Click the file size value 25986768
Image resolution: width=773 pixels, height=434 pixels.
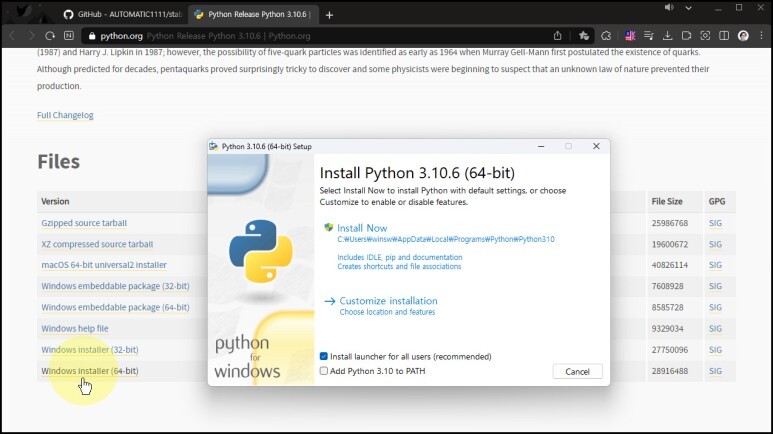(x=669, y=223)
